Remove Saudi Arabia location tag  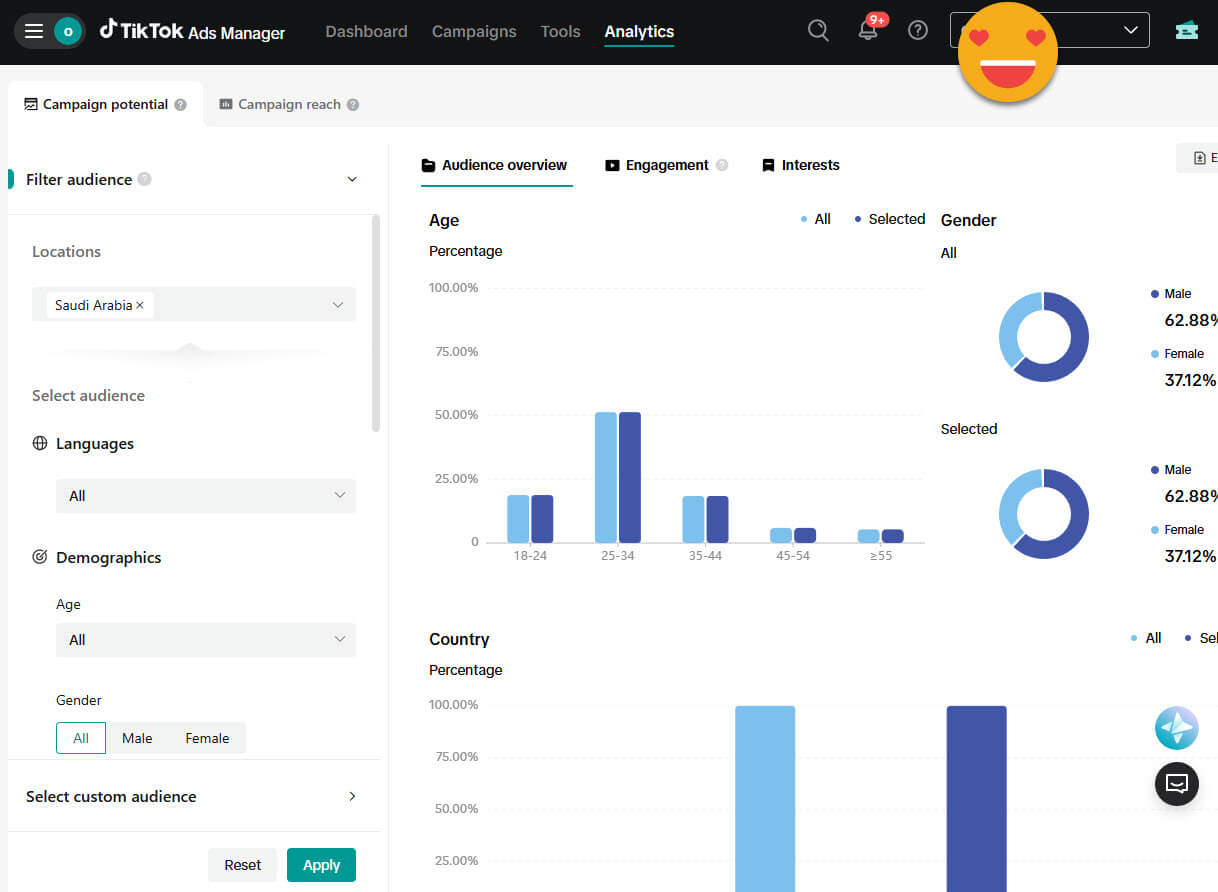pyautogui.click(x=140, y=305)
